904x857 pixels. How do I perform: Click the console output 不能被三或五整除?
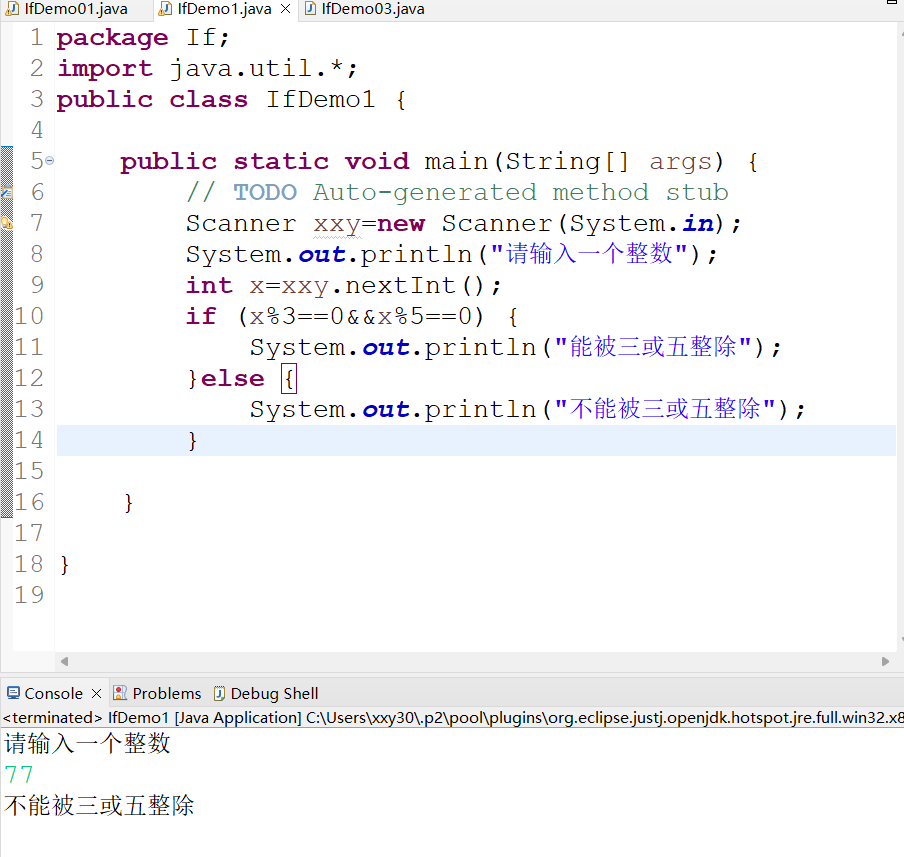[99, 806]
